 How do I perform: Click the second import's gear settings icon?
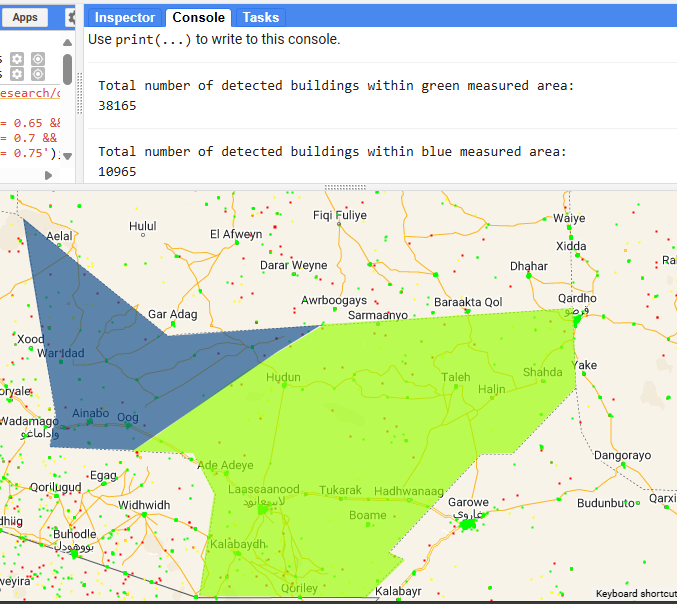[x=17, y=74]
